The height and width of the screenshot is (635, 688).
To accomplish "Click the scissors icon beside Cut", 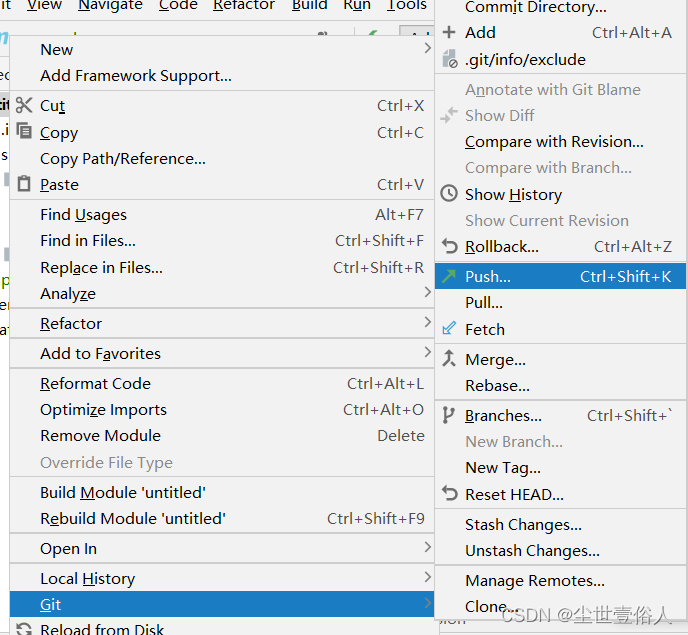I will [24, 105].
